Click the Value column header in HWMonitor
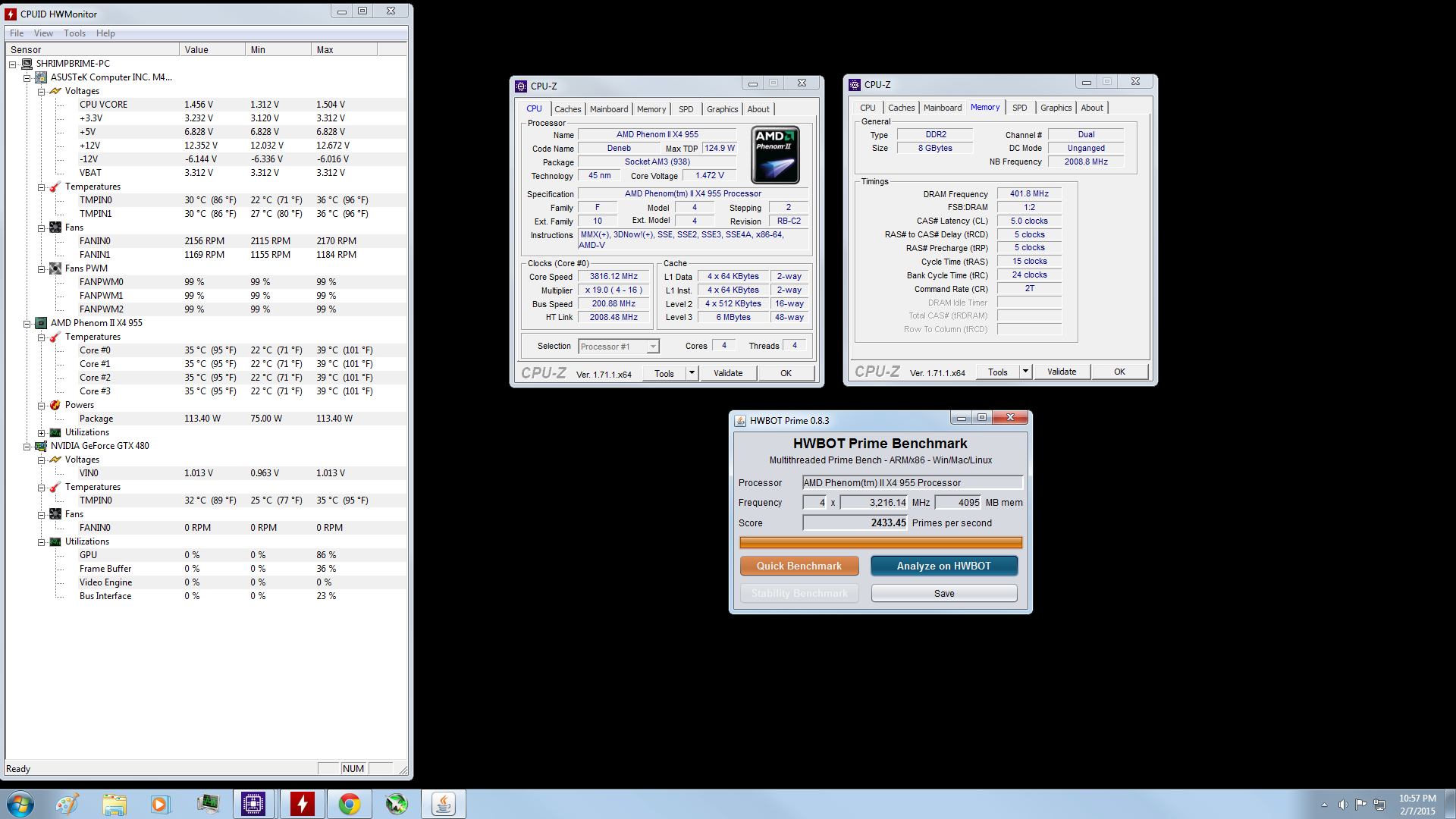The image size is (1456, 819). pos(213,49)
